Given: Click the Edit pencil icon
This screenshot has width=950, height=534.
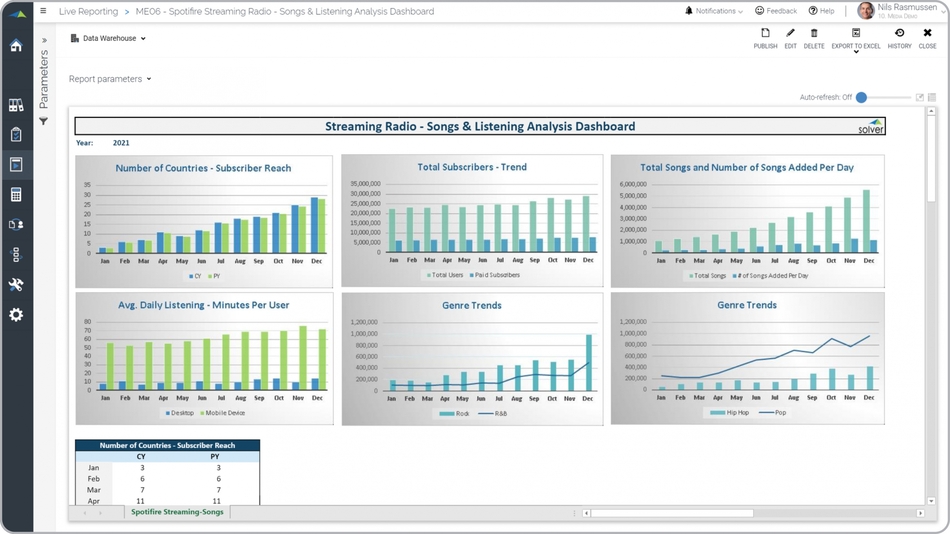Looking at the screenshot, I should [x=790, y=38].
